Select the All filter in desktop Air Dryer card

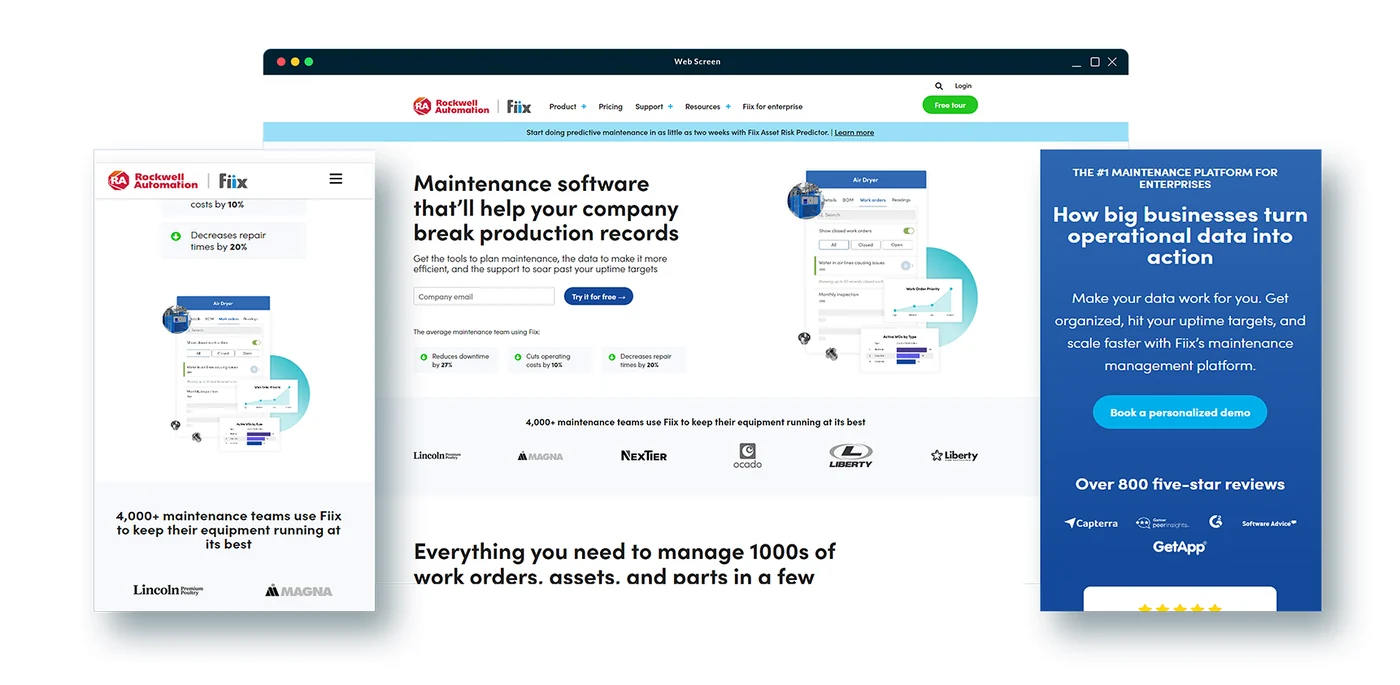(x=834, y=245)
